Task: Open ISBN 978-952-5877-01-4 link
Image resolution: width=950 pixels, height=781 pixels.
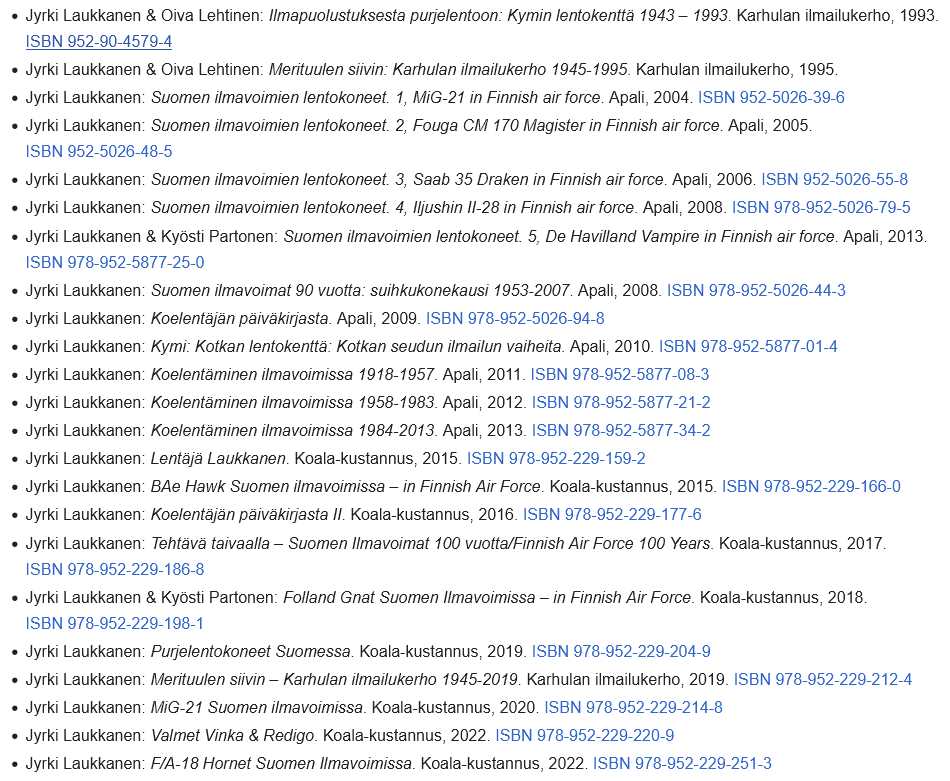Action: coord(748,347)
